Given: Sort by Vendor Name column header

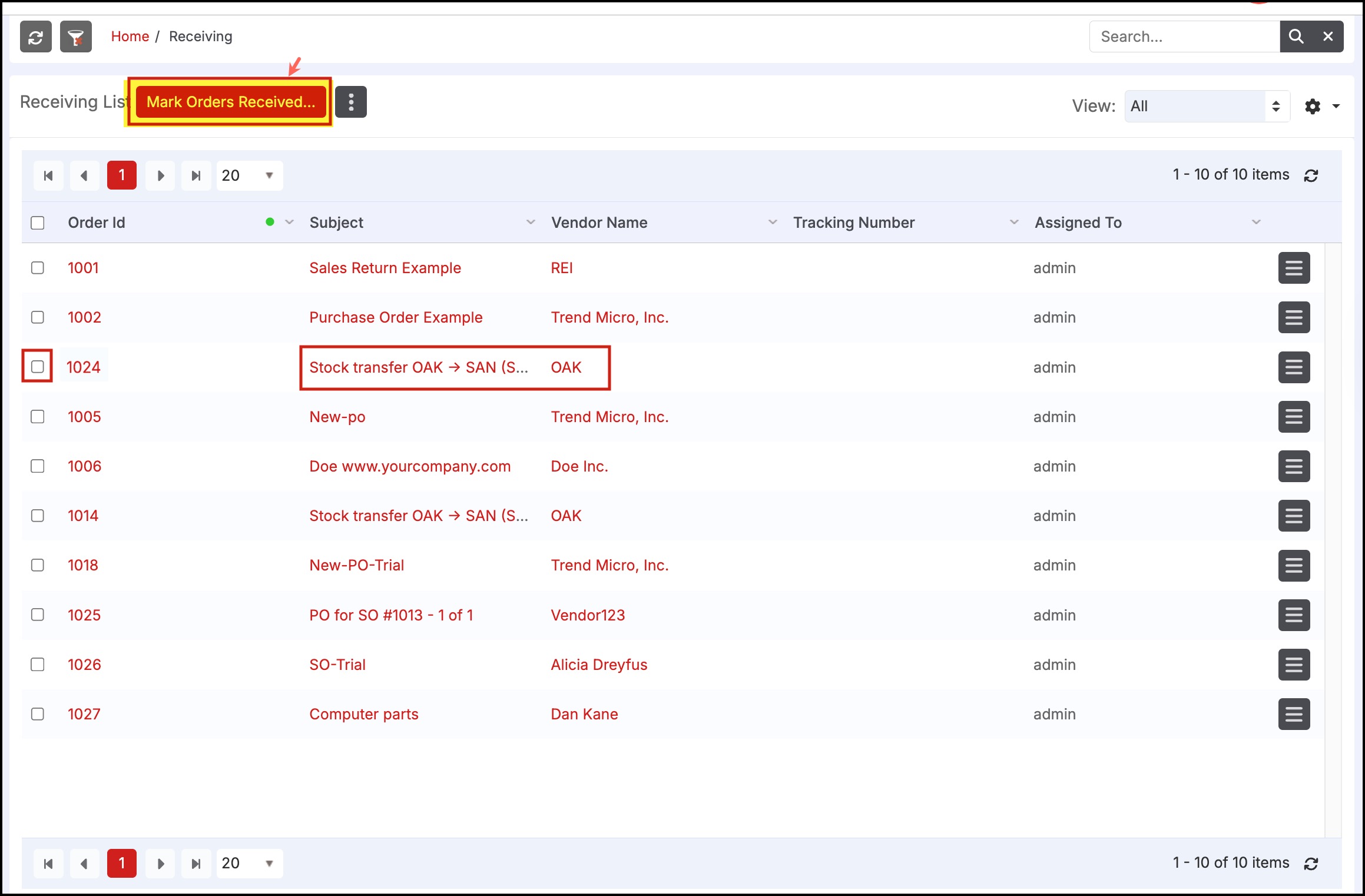Looking at the screenshot, I should [599, 223].
